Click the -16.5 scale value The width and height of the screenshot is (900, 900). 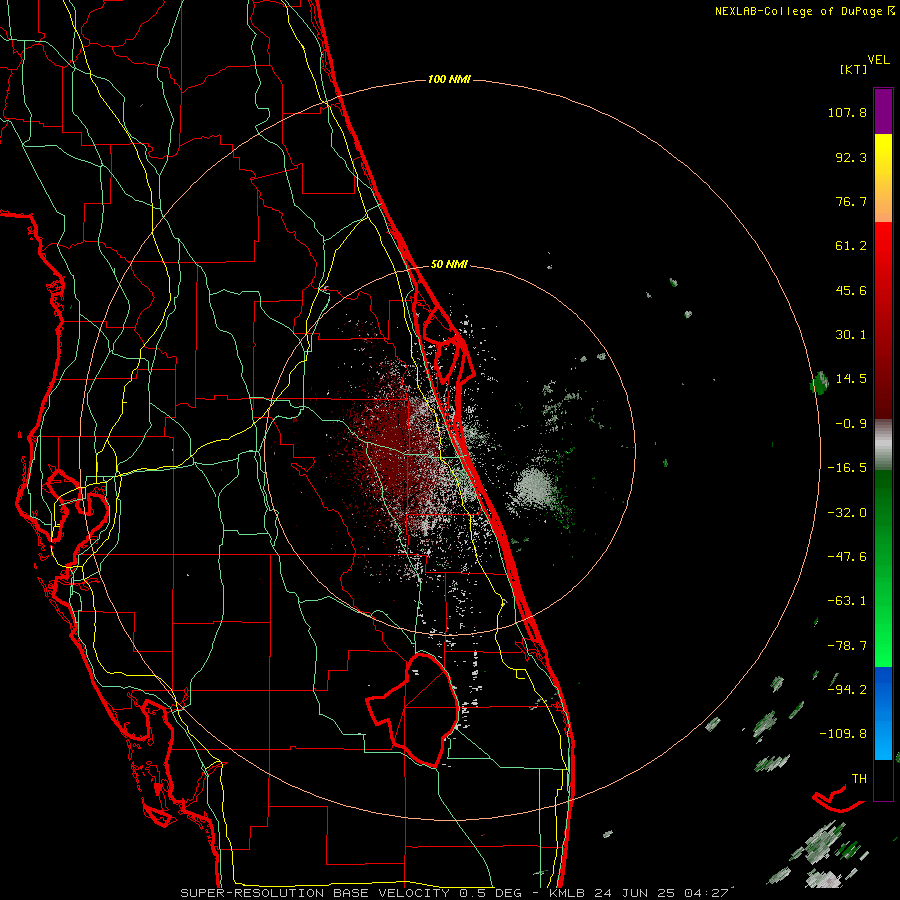tap(847, 468)
